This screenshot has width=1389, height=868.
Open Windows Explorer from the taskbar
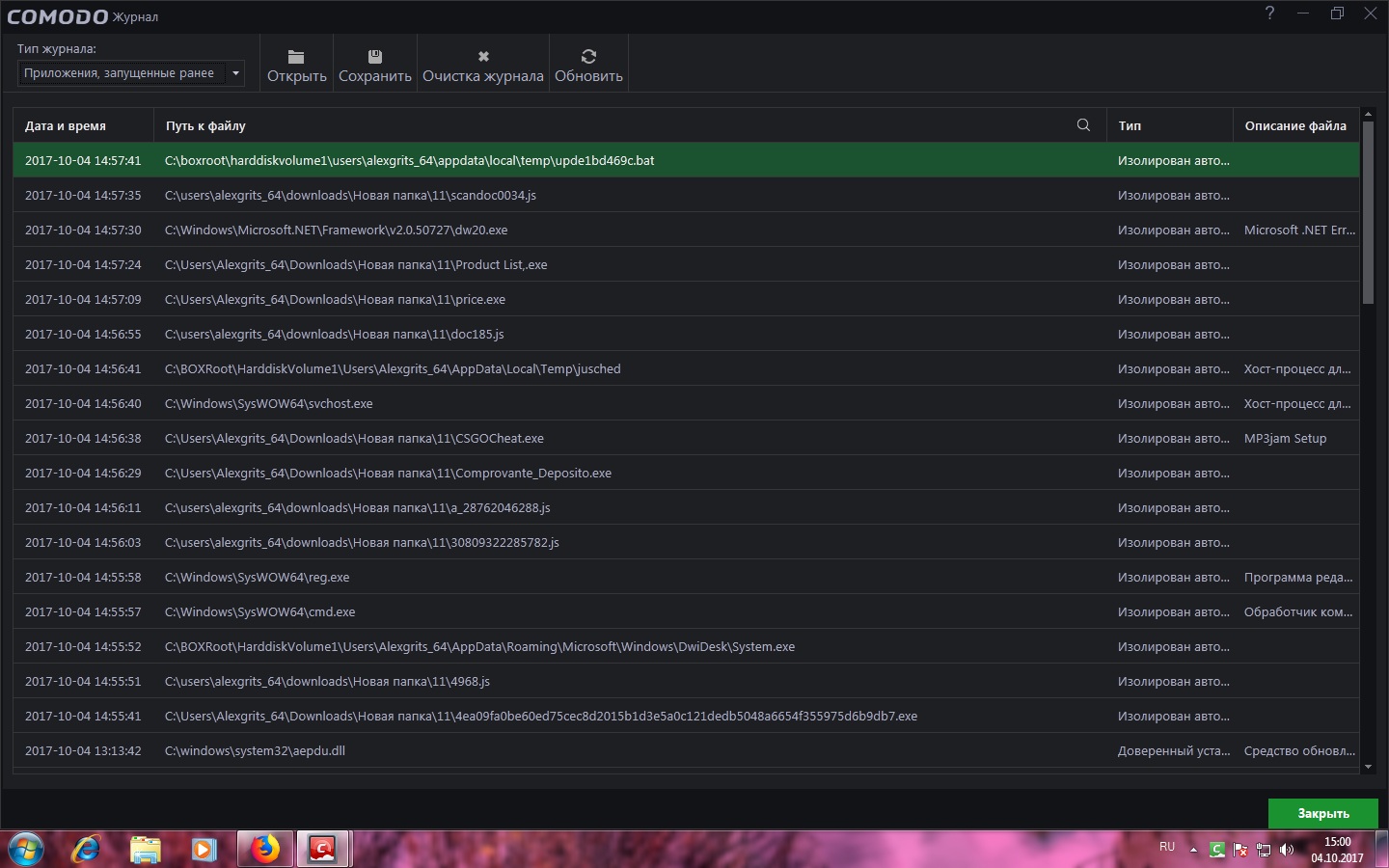(x=146, y=849)
